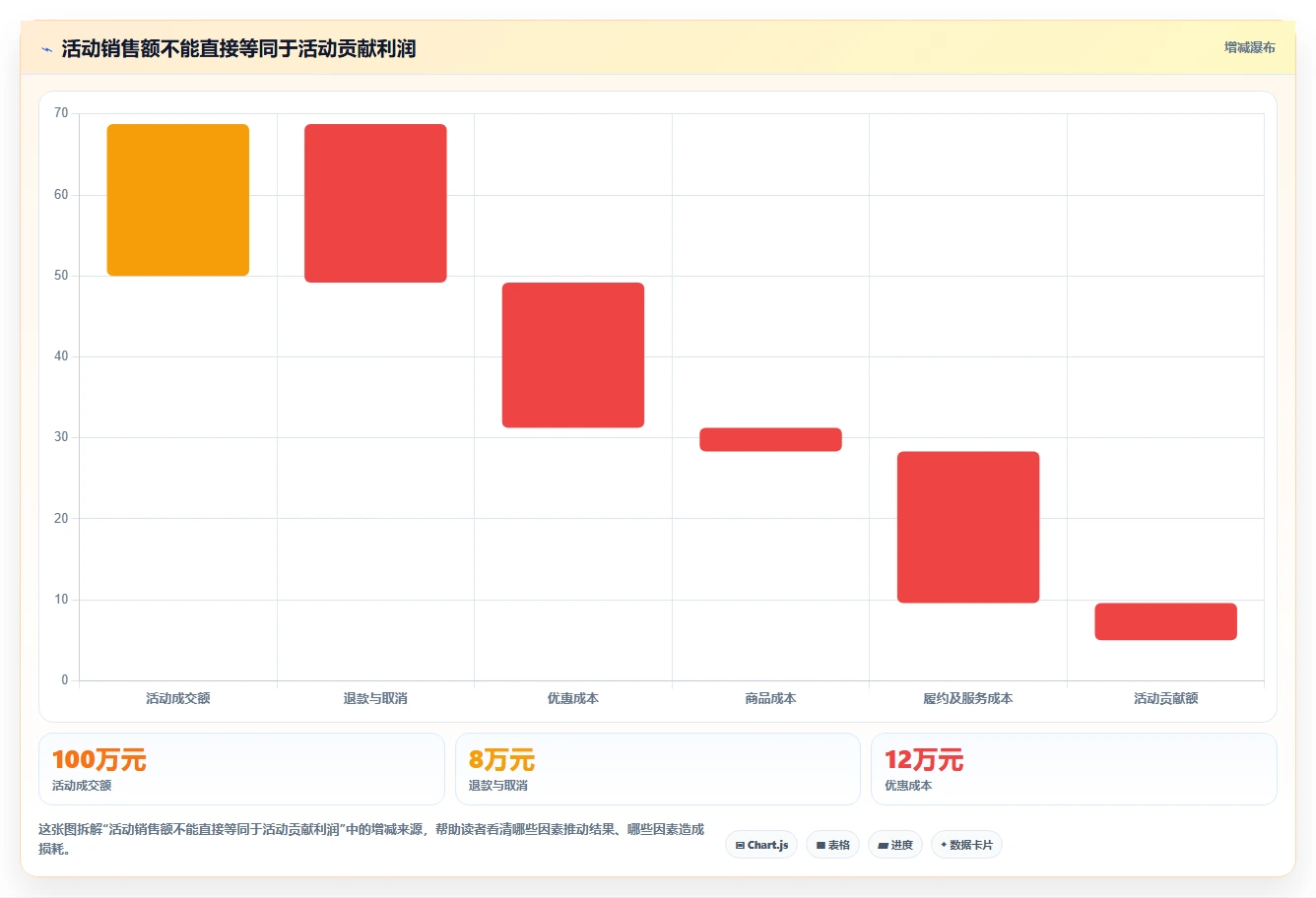Click the 进度 tag chip

895,845
